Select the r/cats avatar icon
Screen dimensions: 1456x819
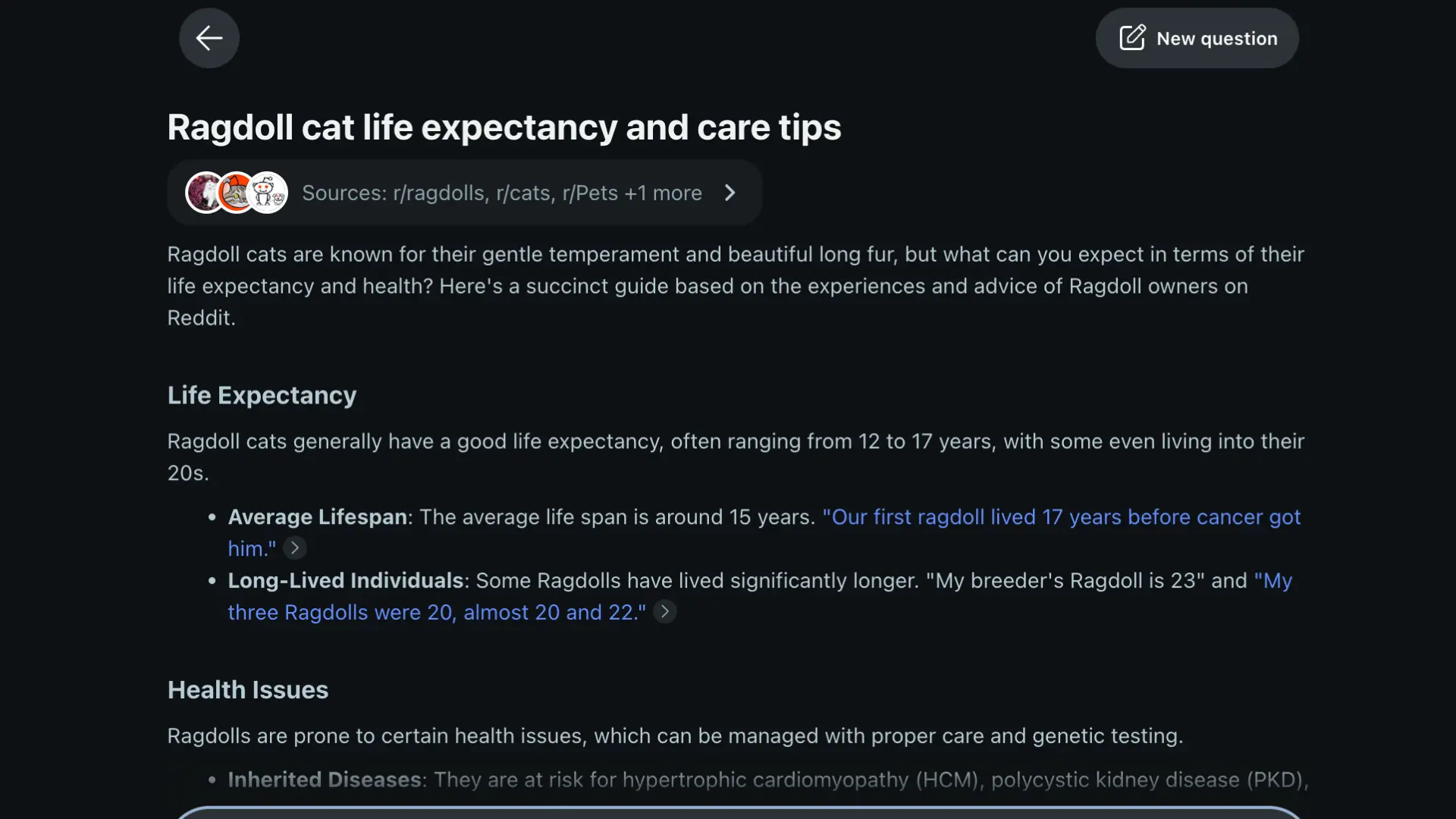click(x=235, y=193)
